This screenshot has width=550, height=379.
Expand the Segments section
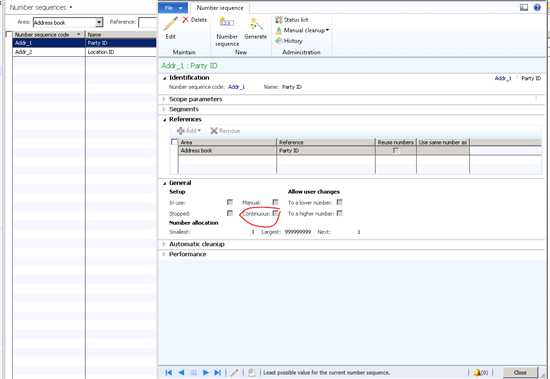164,109
